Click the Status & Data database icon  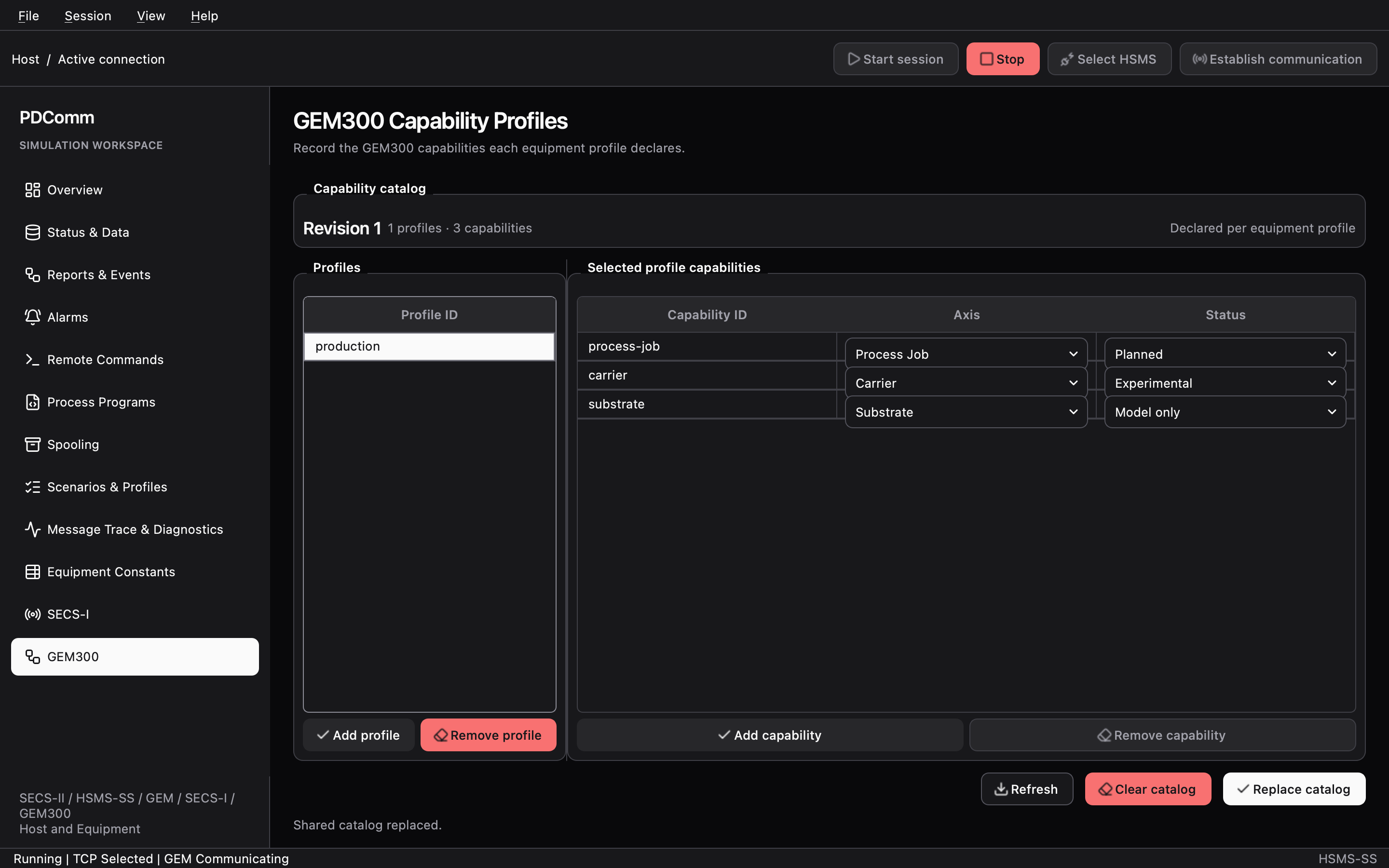33,232
